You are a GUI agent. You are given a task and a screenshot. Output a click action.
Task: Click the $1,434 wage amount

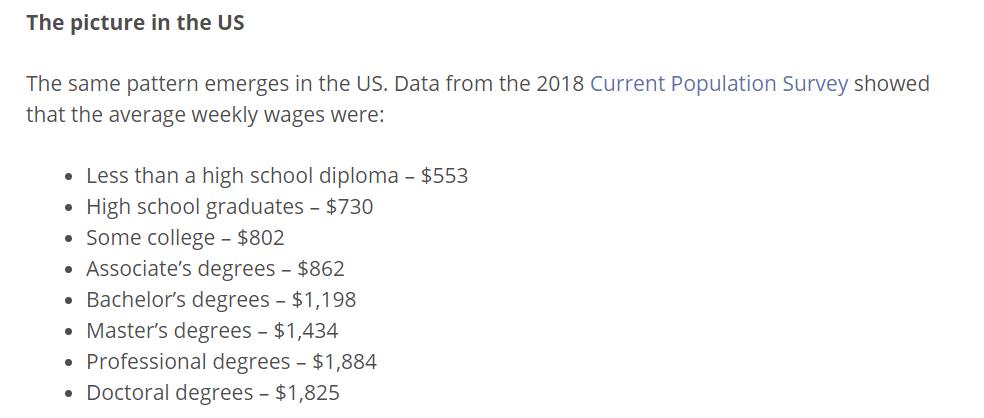(306, 331)
